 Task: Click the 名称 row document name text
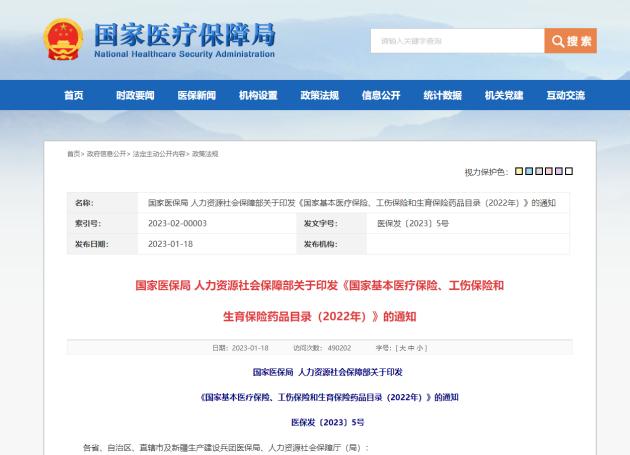click(352, 203)
